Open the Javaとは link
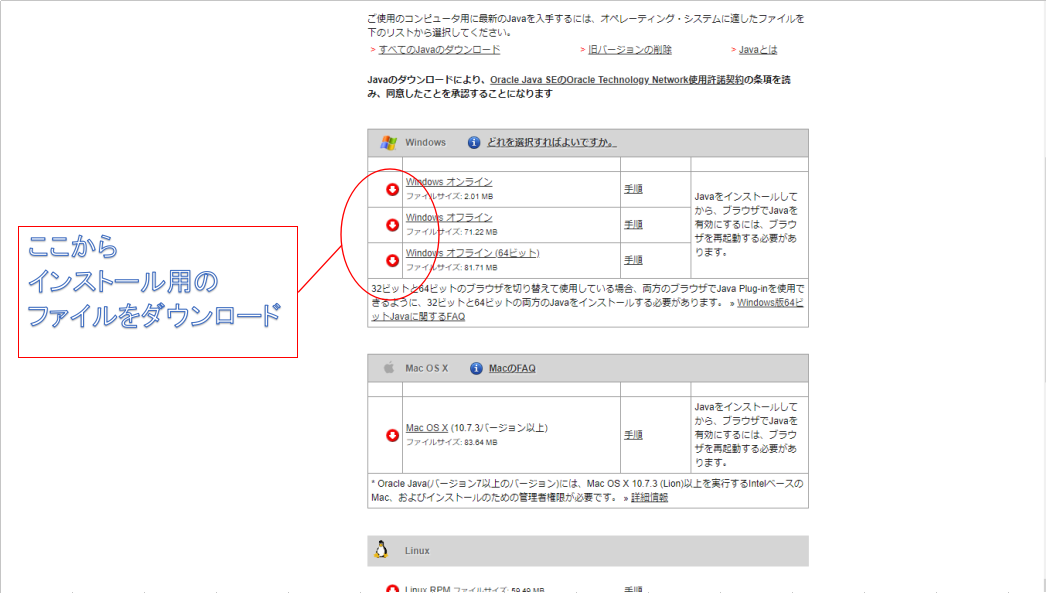1046x593 pixels. [x=758, y=50]
